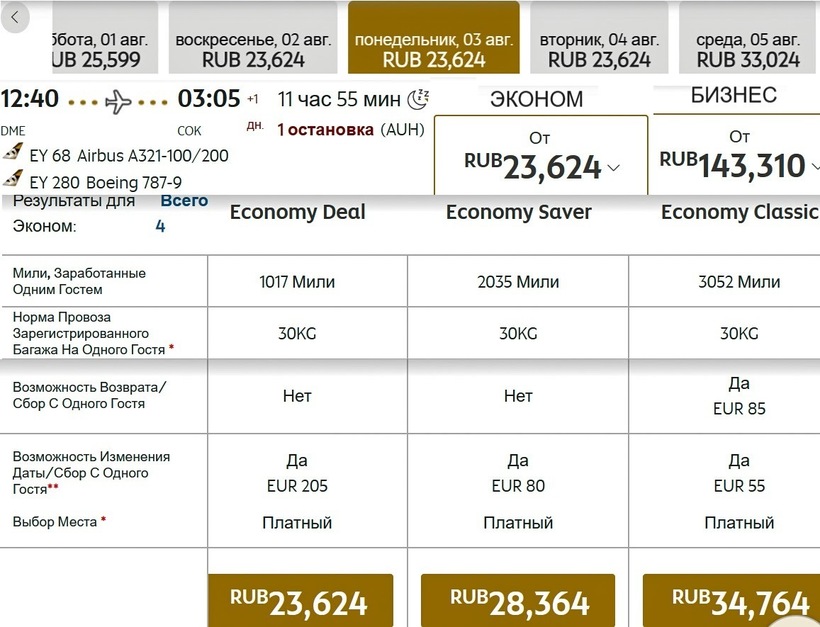Image resolution: width=820 pixels, height=627 pixels.
Task: Select the Sunday 02 Aug date tab
Action: click(253, 39)
